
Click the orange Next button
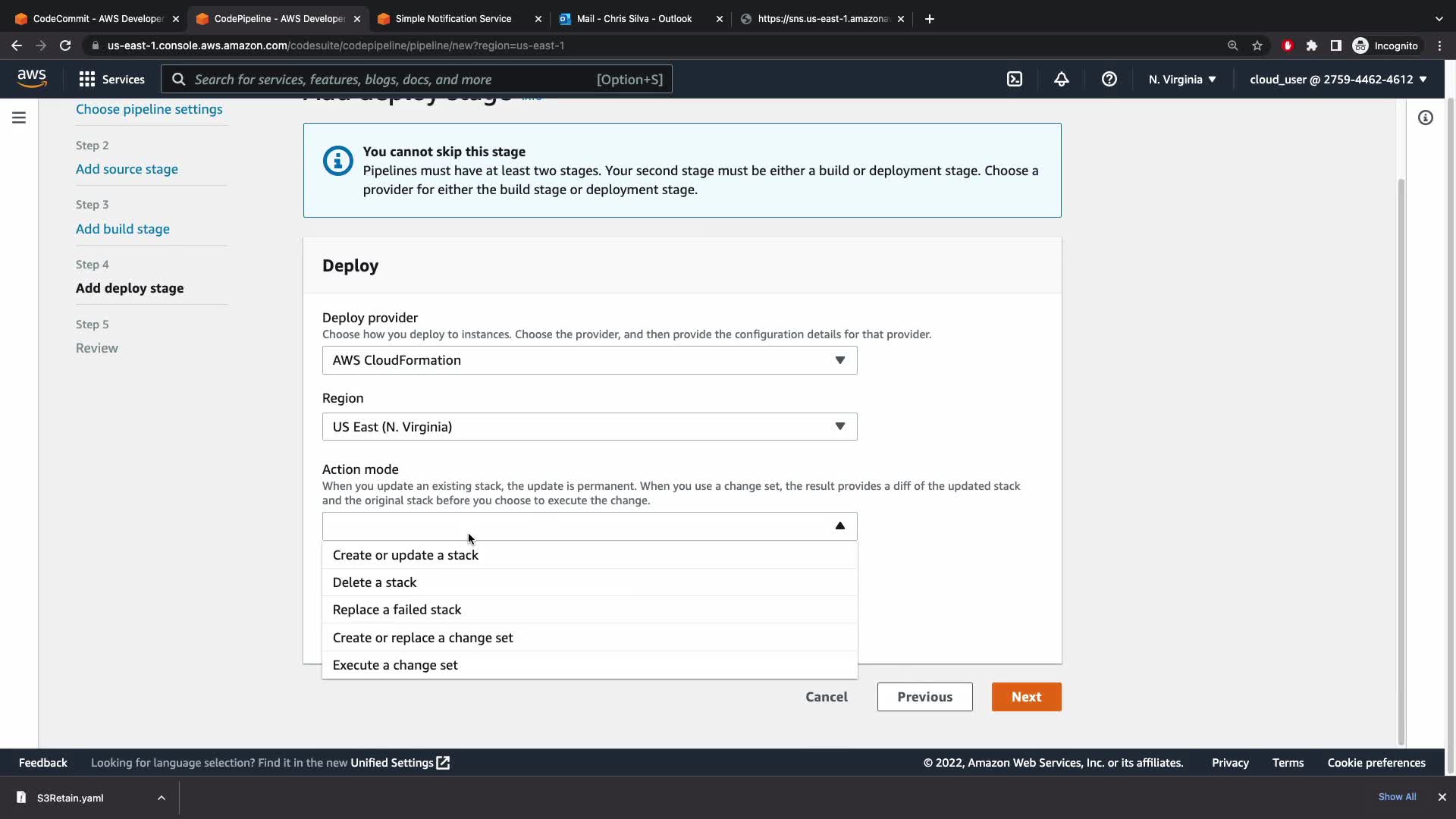click(1026, 697)
